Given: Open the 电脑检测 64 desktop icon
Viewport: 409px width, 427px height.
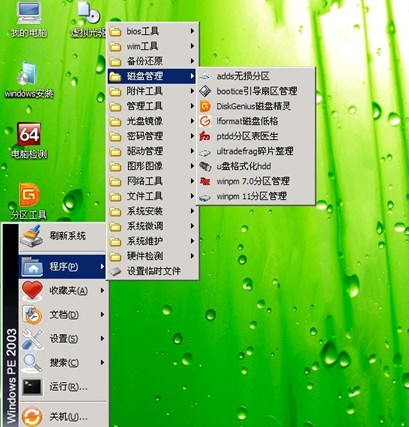Looking at the screenshot, I should click(x=29, y=140).
